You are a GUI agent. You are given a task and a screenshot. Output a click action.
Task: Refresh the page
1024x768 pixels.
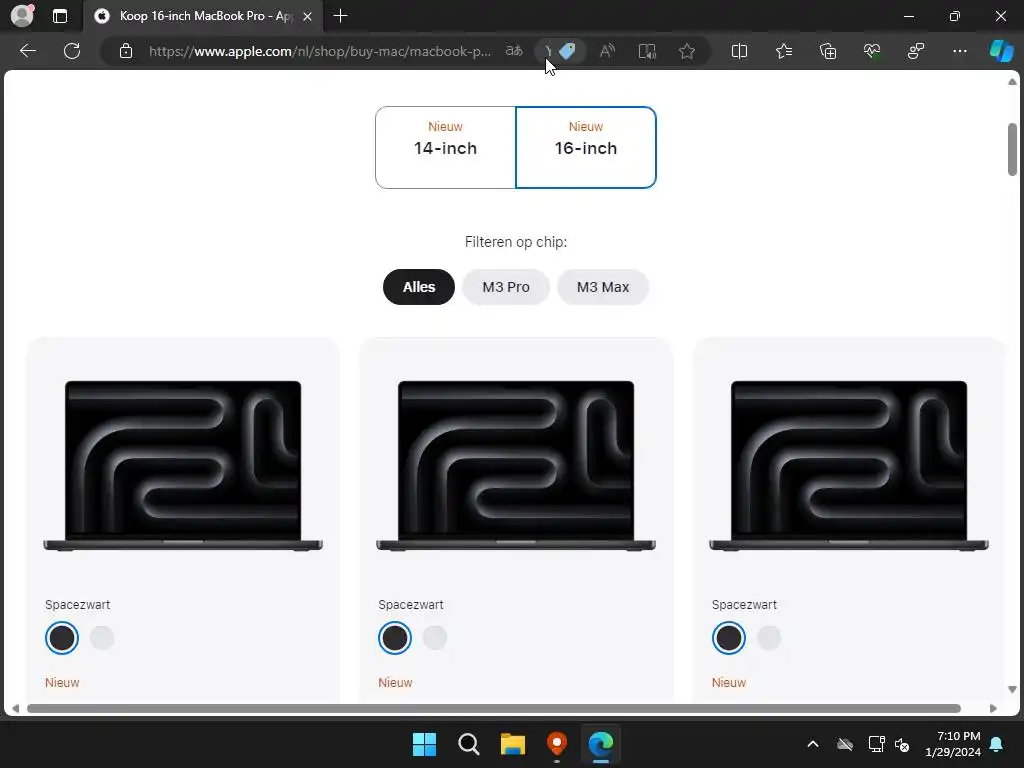click(x=72, y=51)
